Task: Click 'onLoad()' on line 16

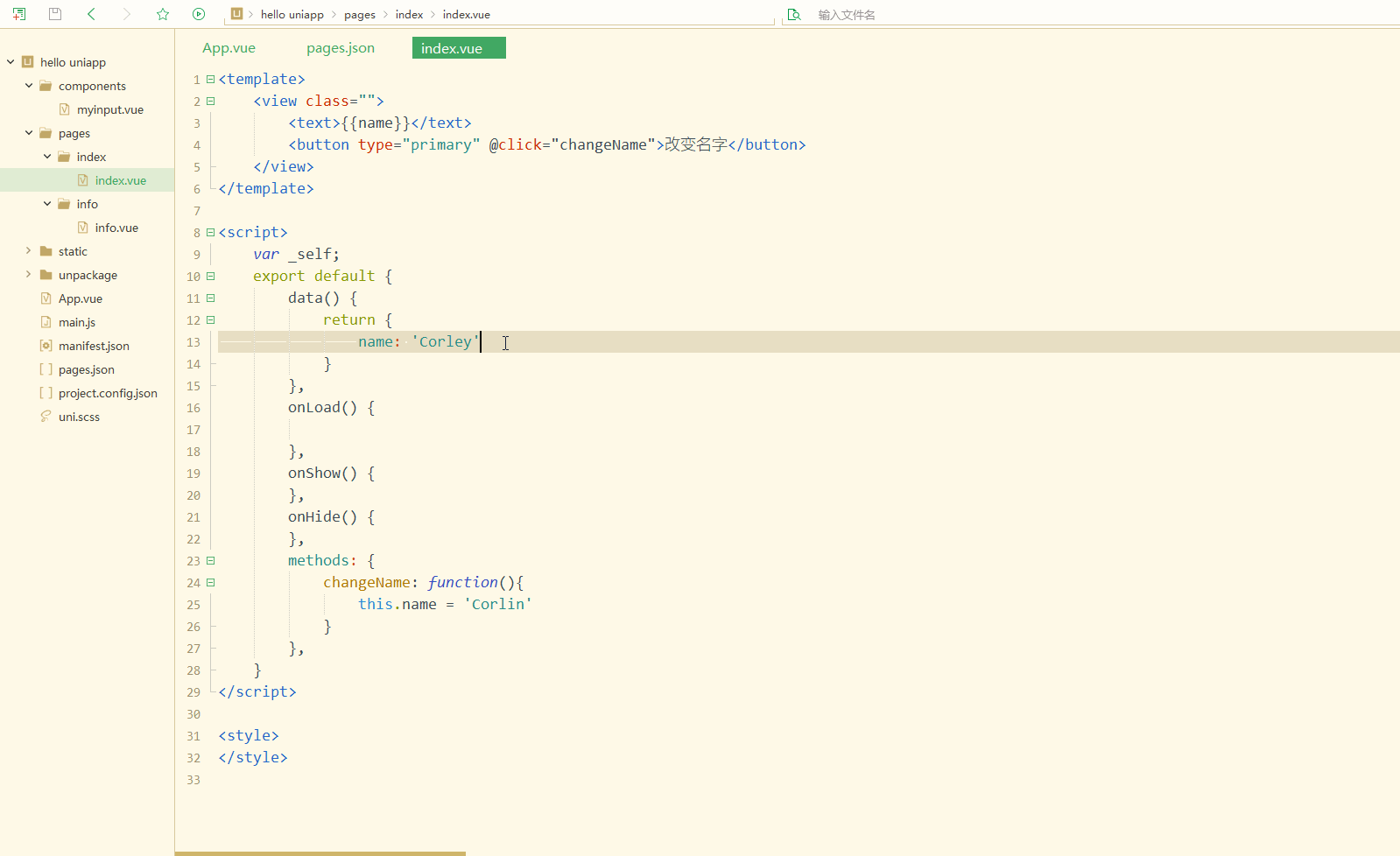Action: (x=322, y=407)
